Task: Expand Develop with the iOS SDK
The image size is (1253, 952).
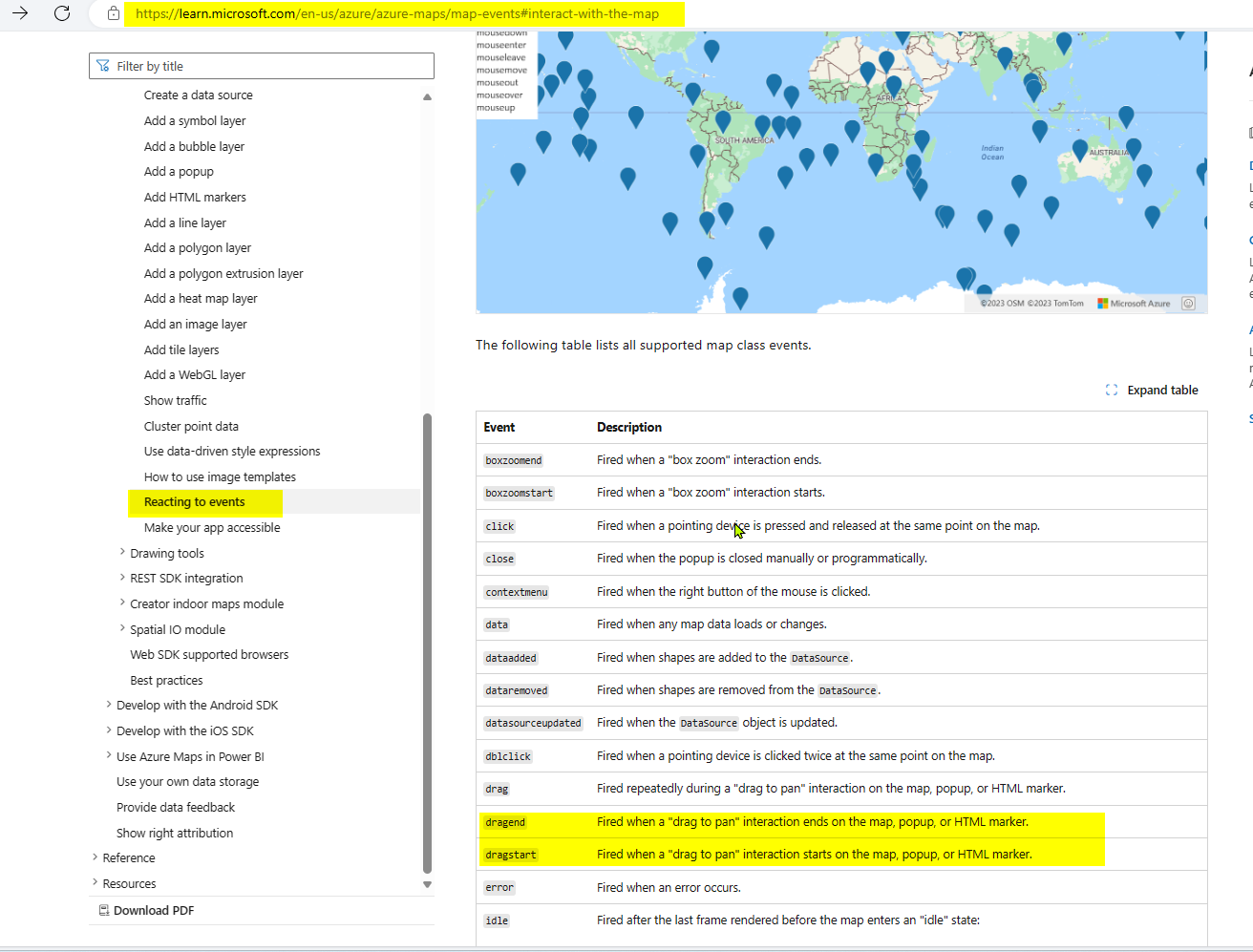Action: click(108, 730)
